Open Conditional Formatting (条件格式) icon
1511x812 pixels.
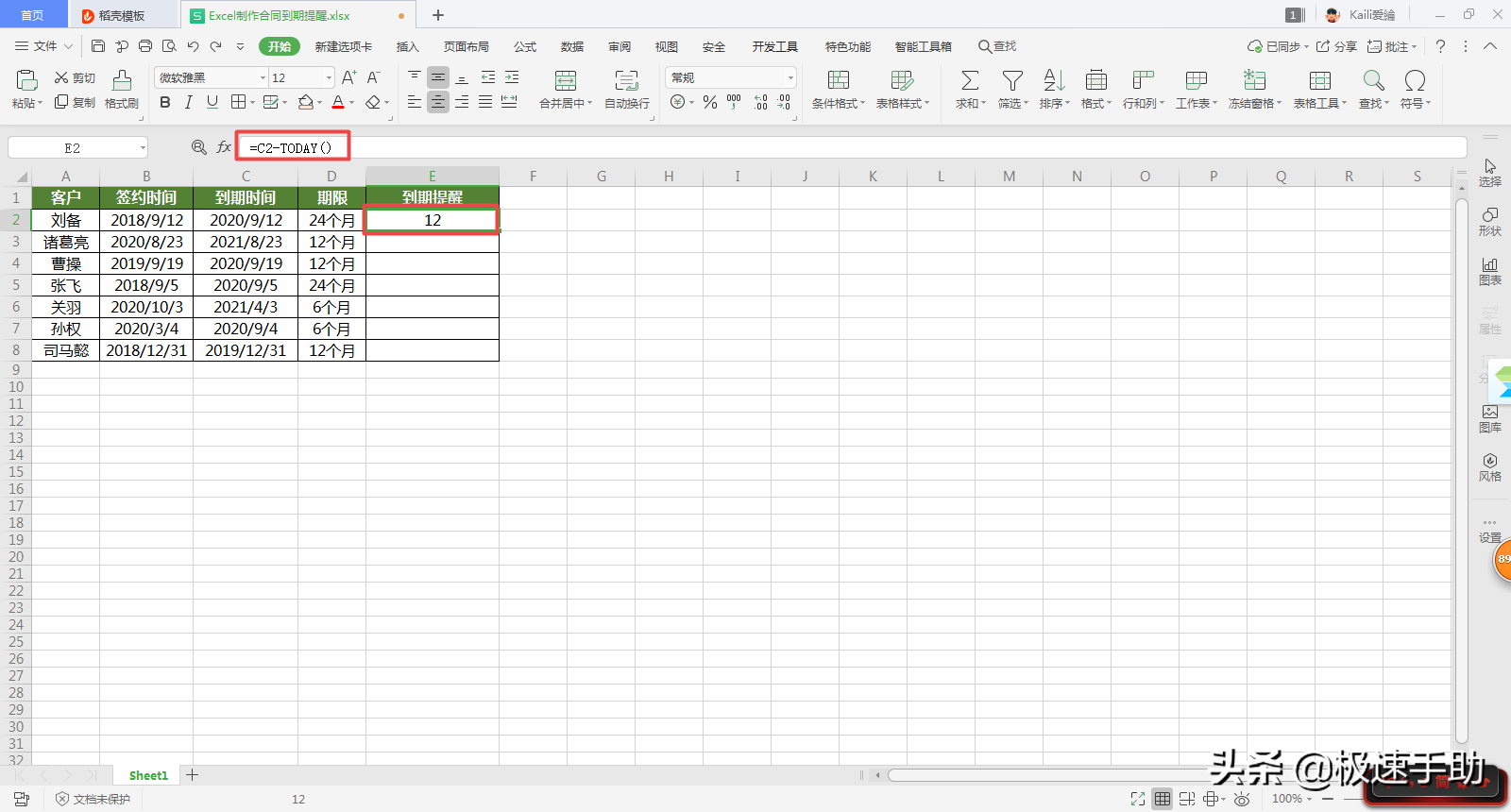tap(839, 80)
